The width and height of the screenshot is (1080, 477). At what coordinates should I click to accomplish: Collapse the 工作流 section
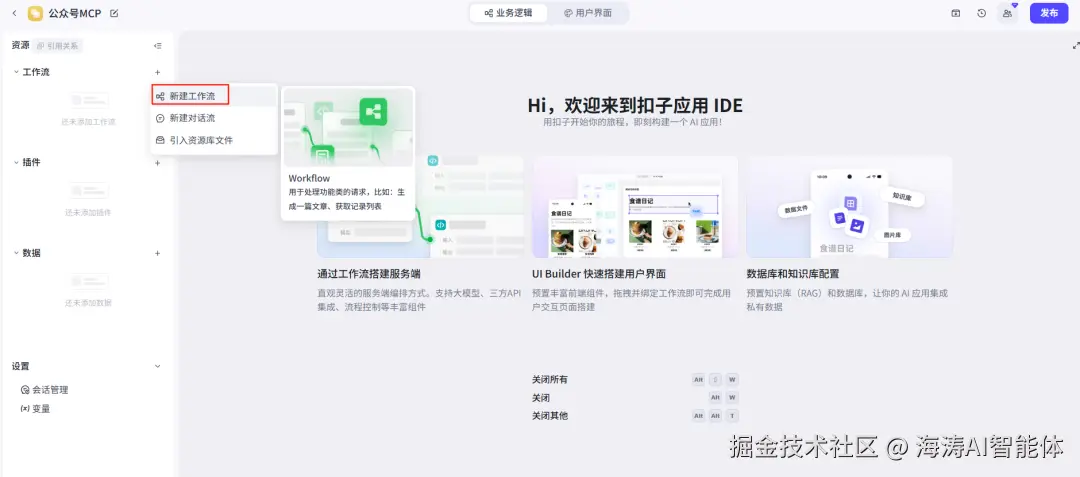(x=17, y=72)
